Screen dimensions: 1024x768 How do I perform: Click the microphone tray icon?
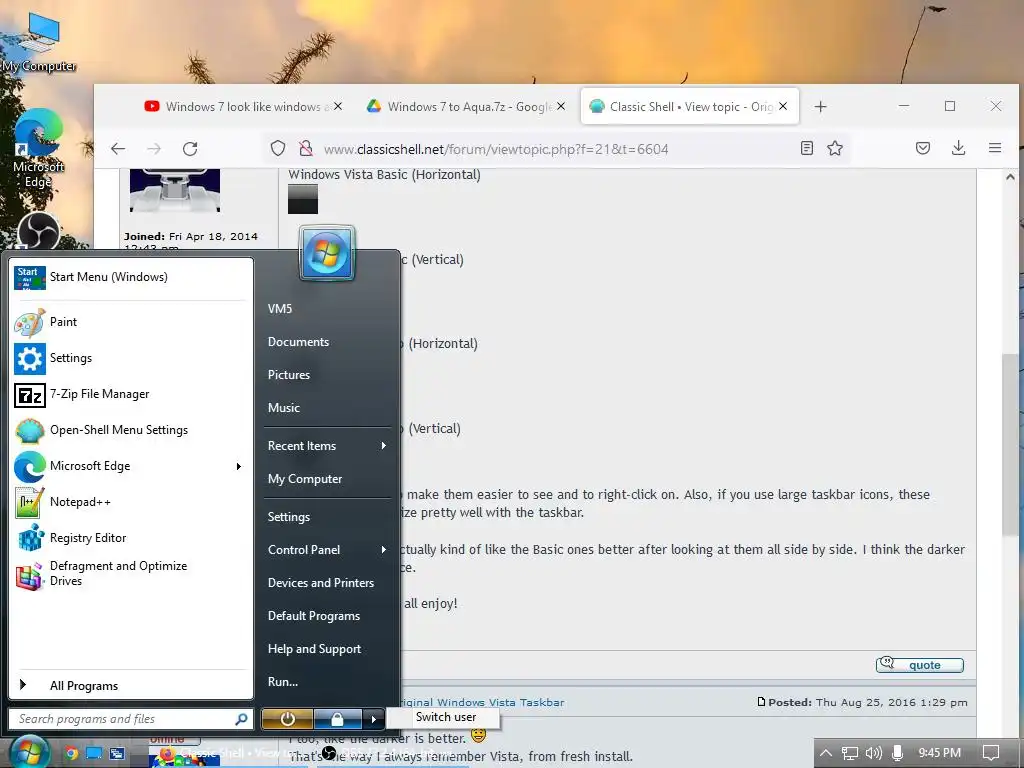tap(897, 753)
